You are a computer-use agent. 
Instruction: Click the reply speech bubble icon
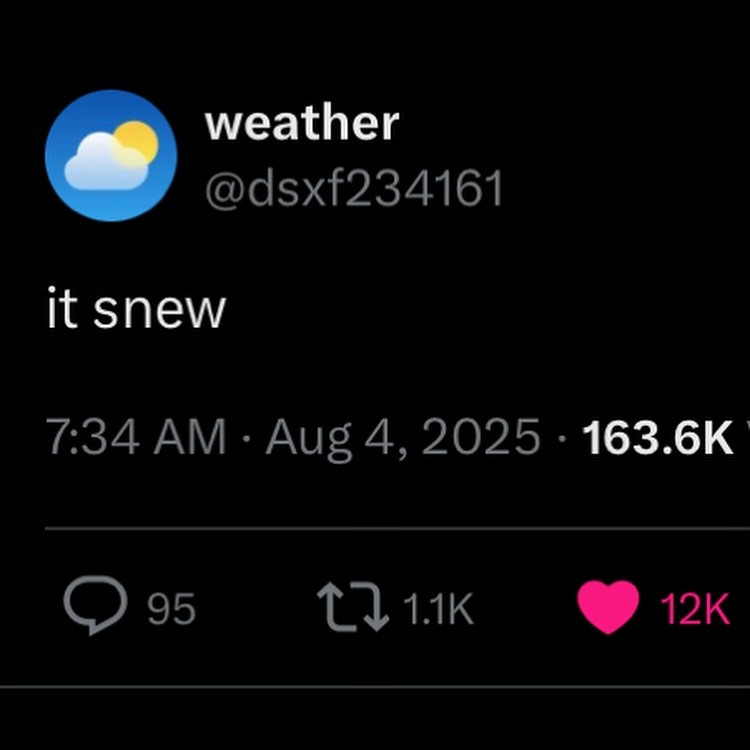pyautogui.click(x=95, y=607)
